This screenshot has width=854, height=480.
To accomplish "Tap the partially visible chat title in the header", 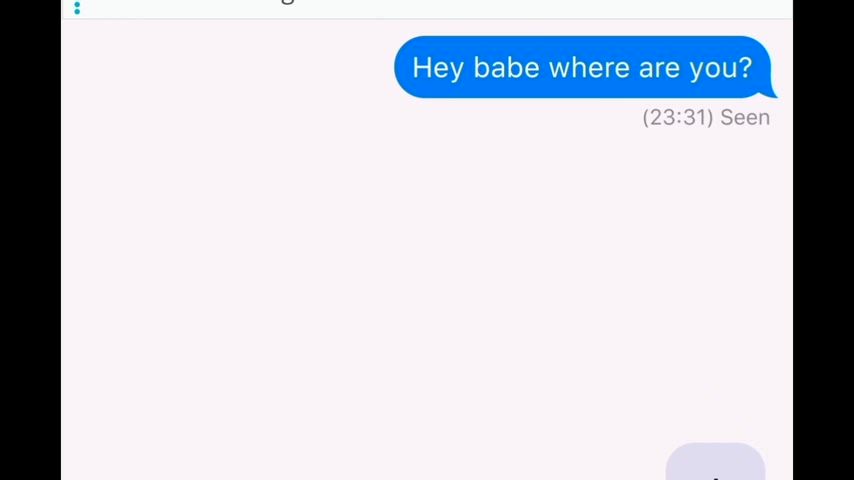I will (x=287, y=2).
